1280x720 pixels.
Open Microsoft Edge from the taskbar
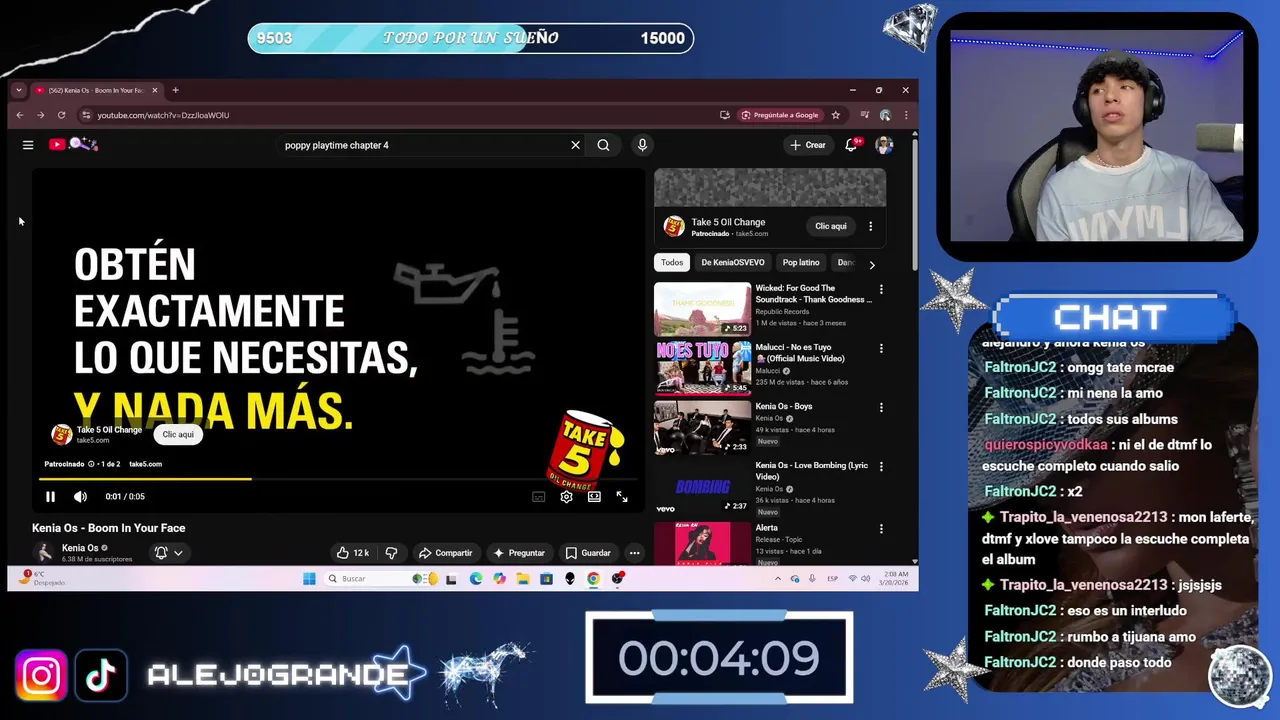(475, 579)
